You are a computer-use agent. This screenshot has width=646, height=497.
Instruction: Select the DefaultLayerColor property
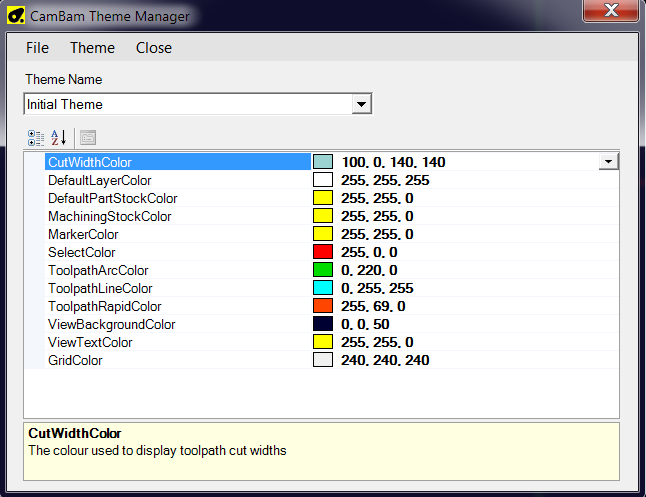(100, 181)
